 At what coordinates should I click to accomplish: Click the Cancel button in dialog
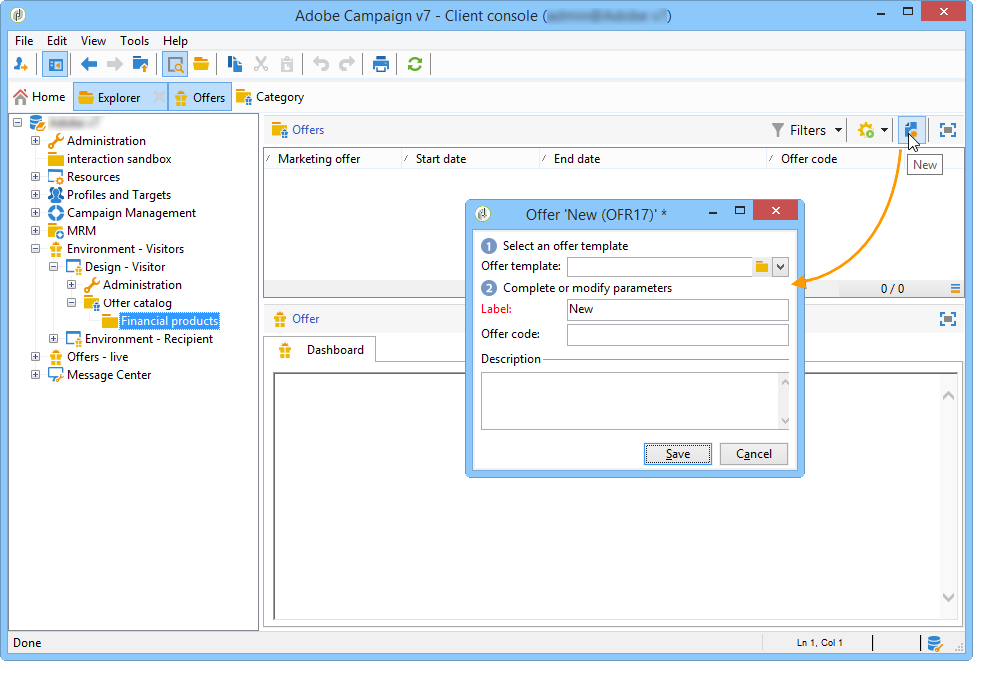[754, 454]
